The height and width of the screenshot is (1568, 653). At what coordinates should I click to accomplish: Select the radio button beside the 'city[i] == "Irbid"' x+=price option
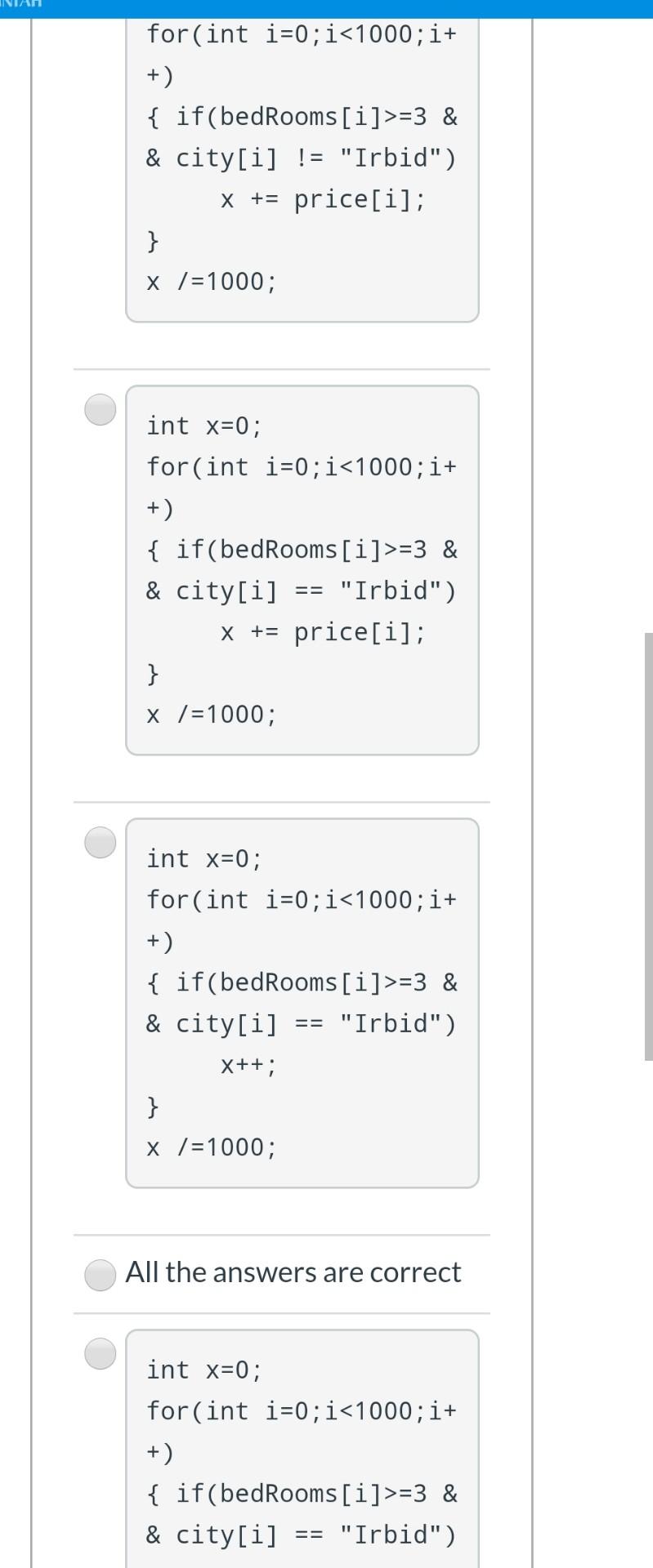[x=99, y=410]
